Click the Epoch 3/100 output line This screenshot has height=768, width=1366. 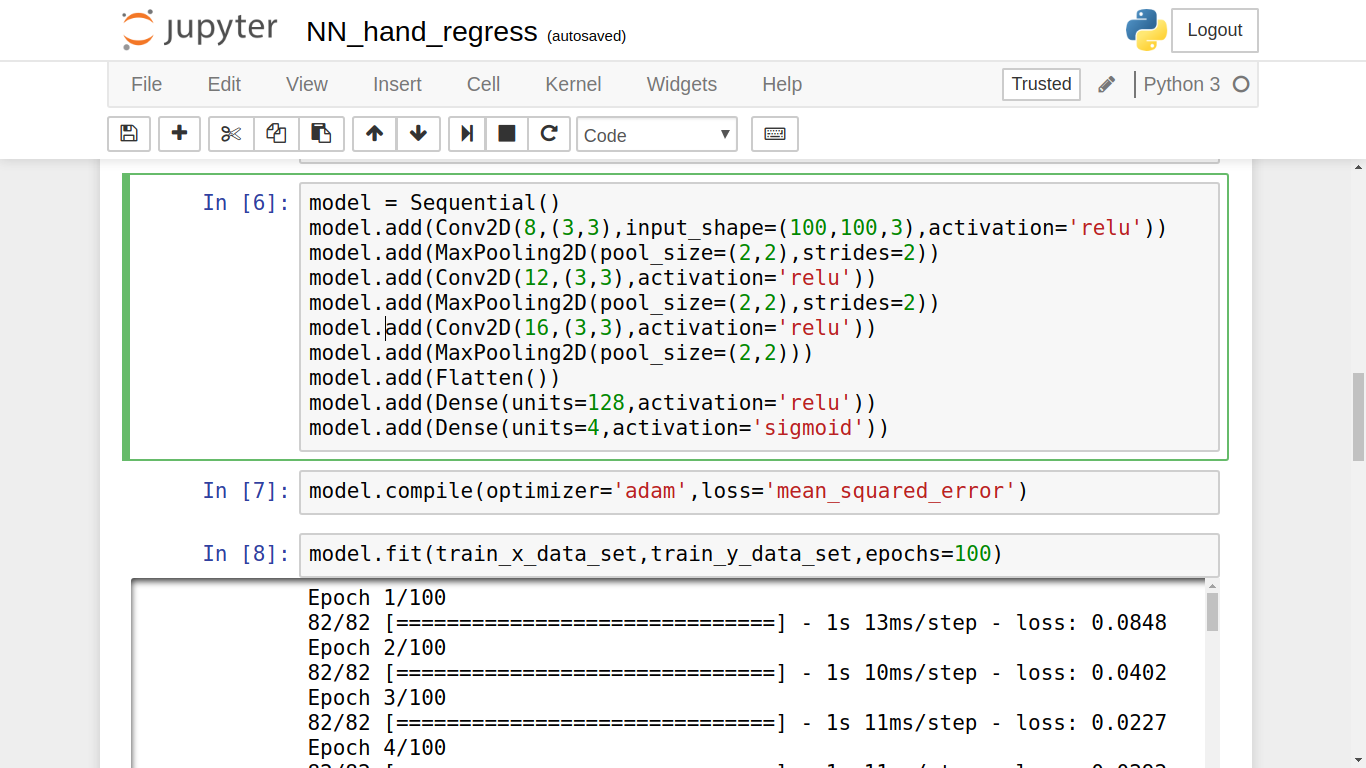click(377, 698)
